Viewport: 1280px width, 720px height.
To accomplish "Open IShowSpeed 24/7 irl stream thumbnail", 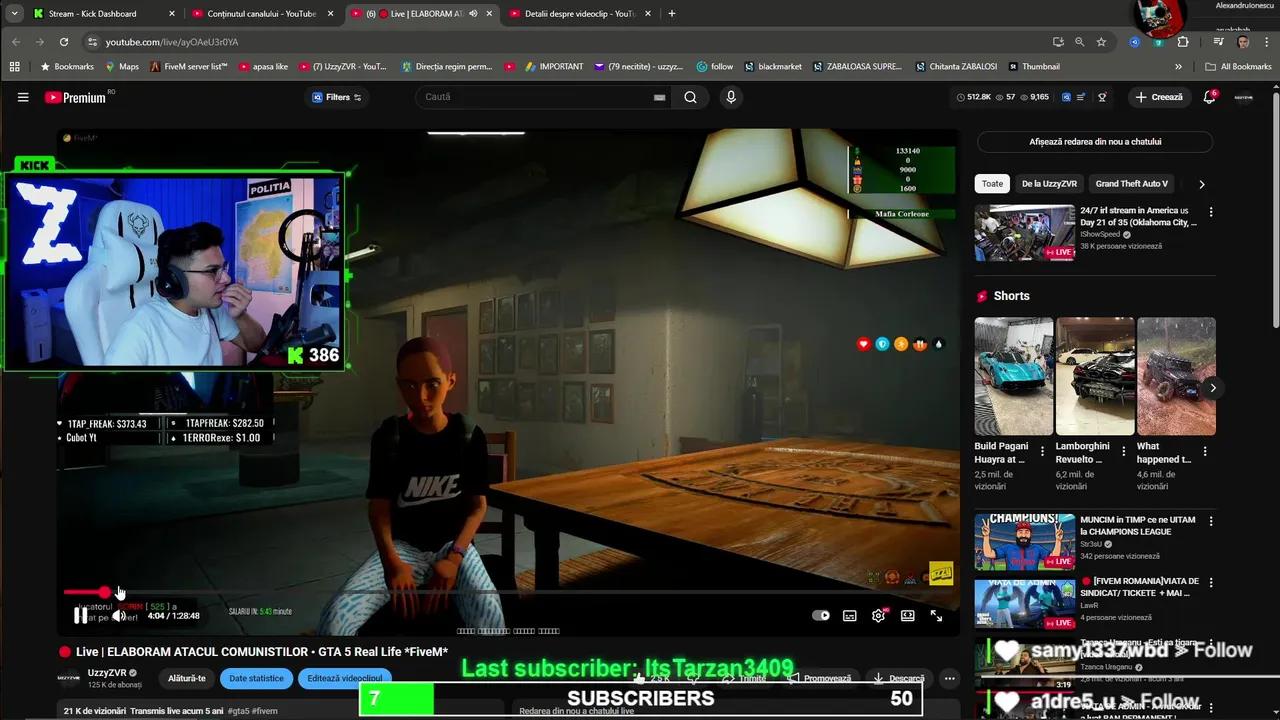I will click(x=1025, y=233).
